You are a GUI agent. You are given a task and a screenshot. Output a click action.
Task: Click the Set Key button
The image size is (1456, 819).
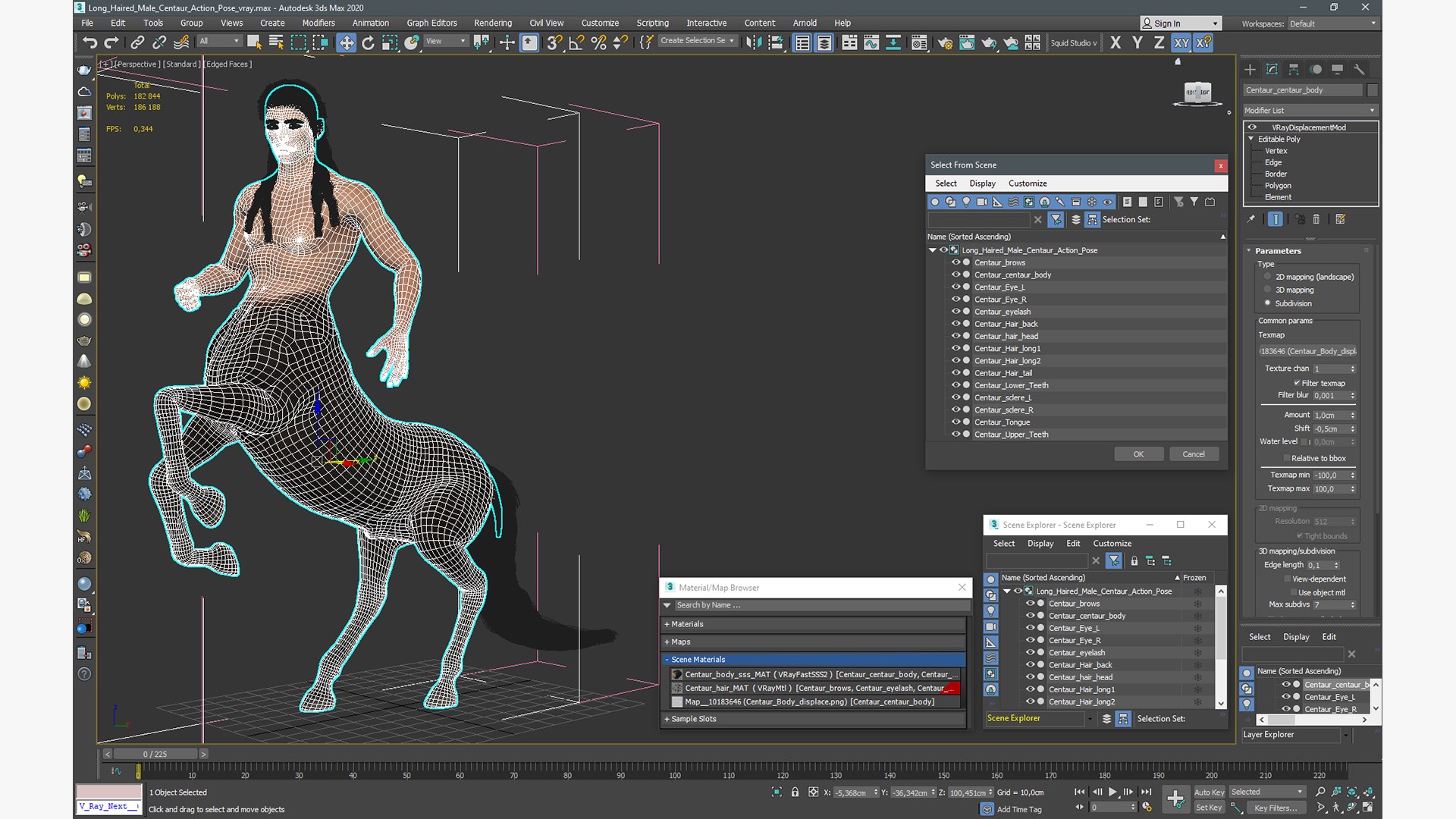pyautogui.click(x=1209, y=808)
